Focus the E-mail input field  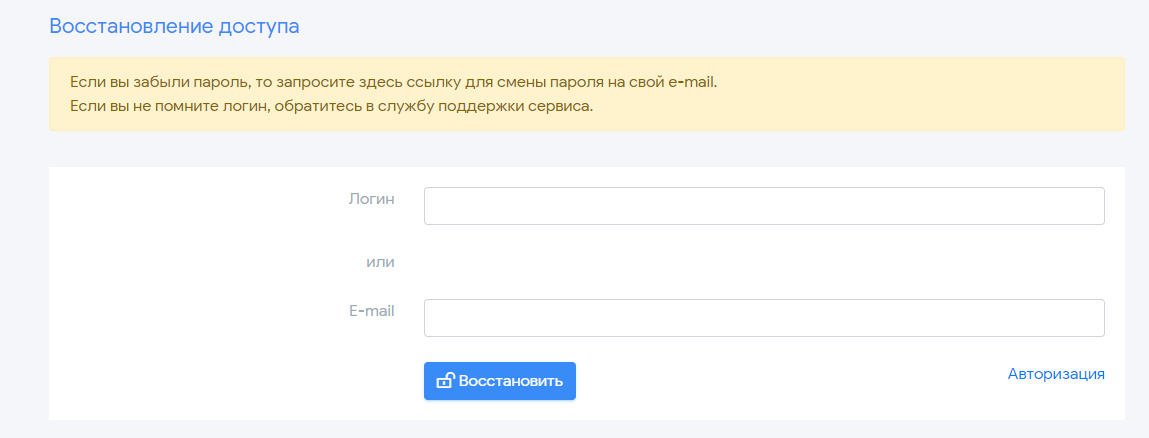click(x=764, y=318)
